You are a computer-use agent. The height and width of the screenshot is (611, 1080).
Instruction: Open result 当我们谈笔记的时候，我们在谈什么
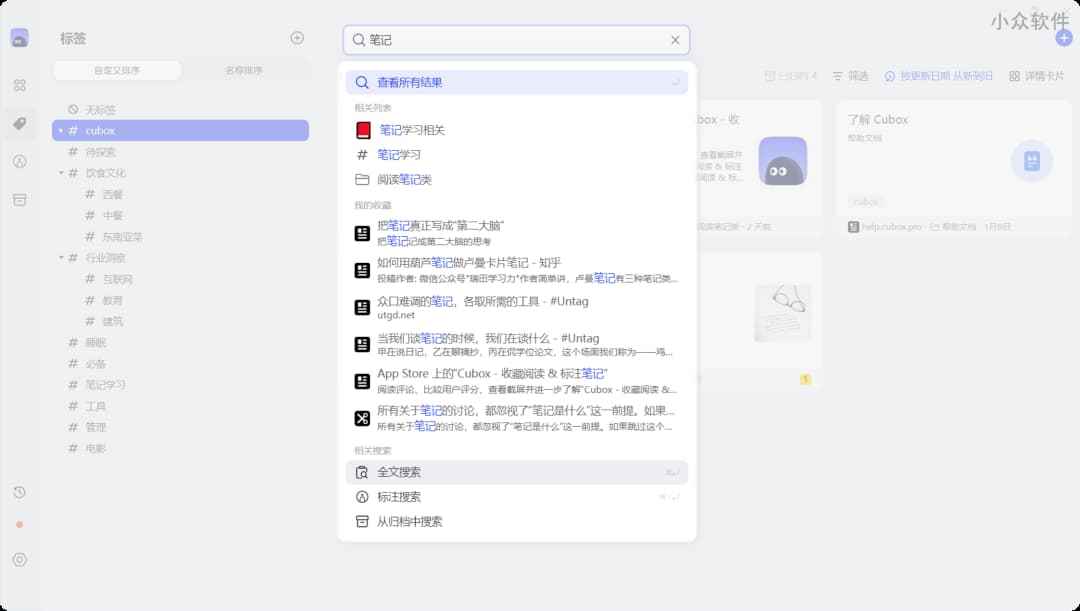517,344
